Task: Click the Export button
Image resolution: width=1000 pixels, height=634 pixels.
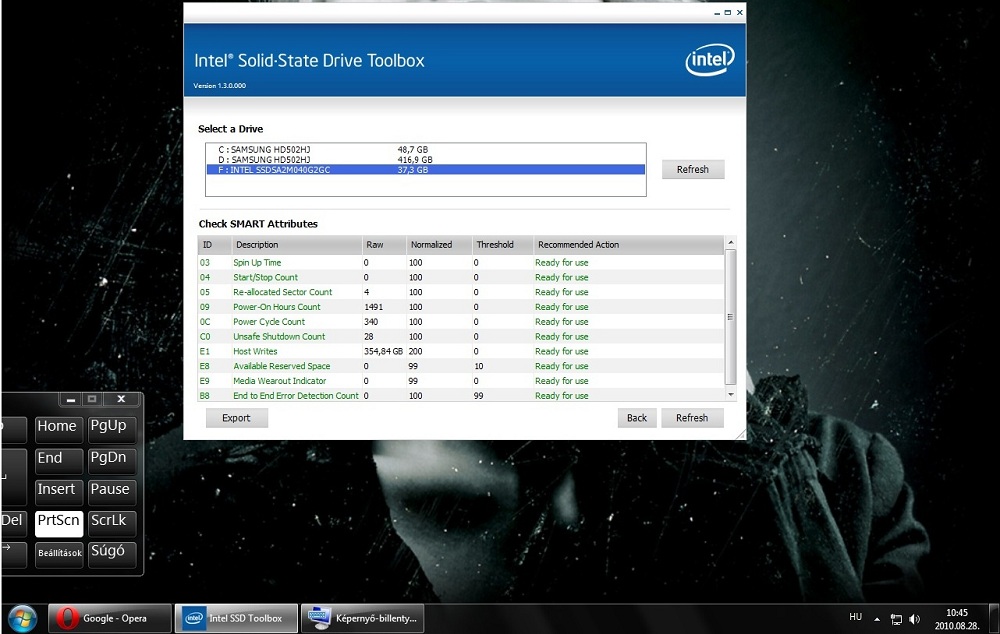Action: coord(236,418)
